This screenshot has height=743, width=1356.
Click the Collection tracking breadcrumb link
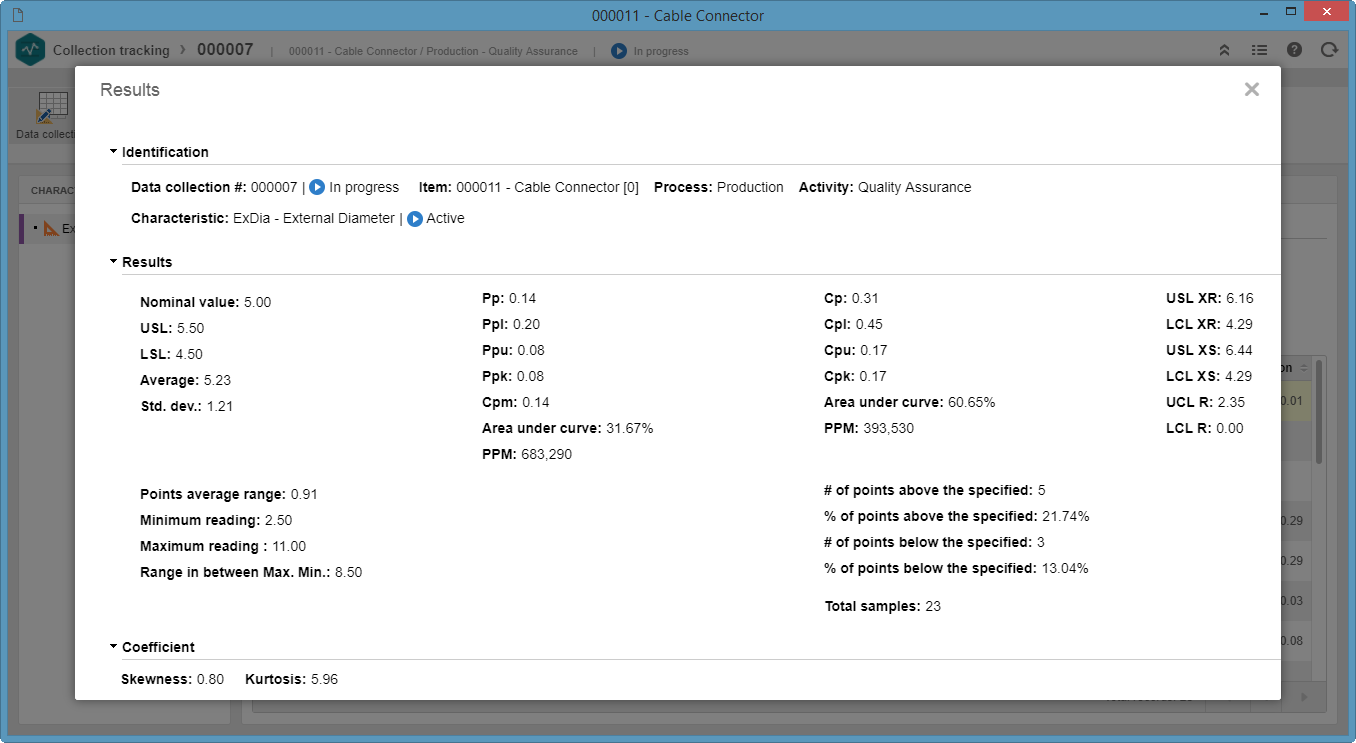point(111,50)
